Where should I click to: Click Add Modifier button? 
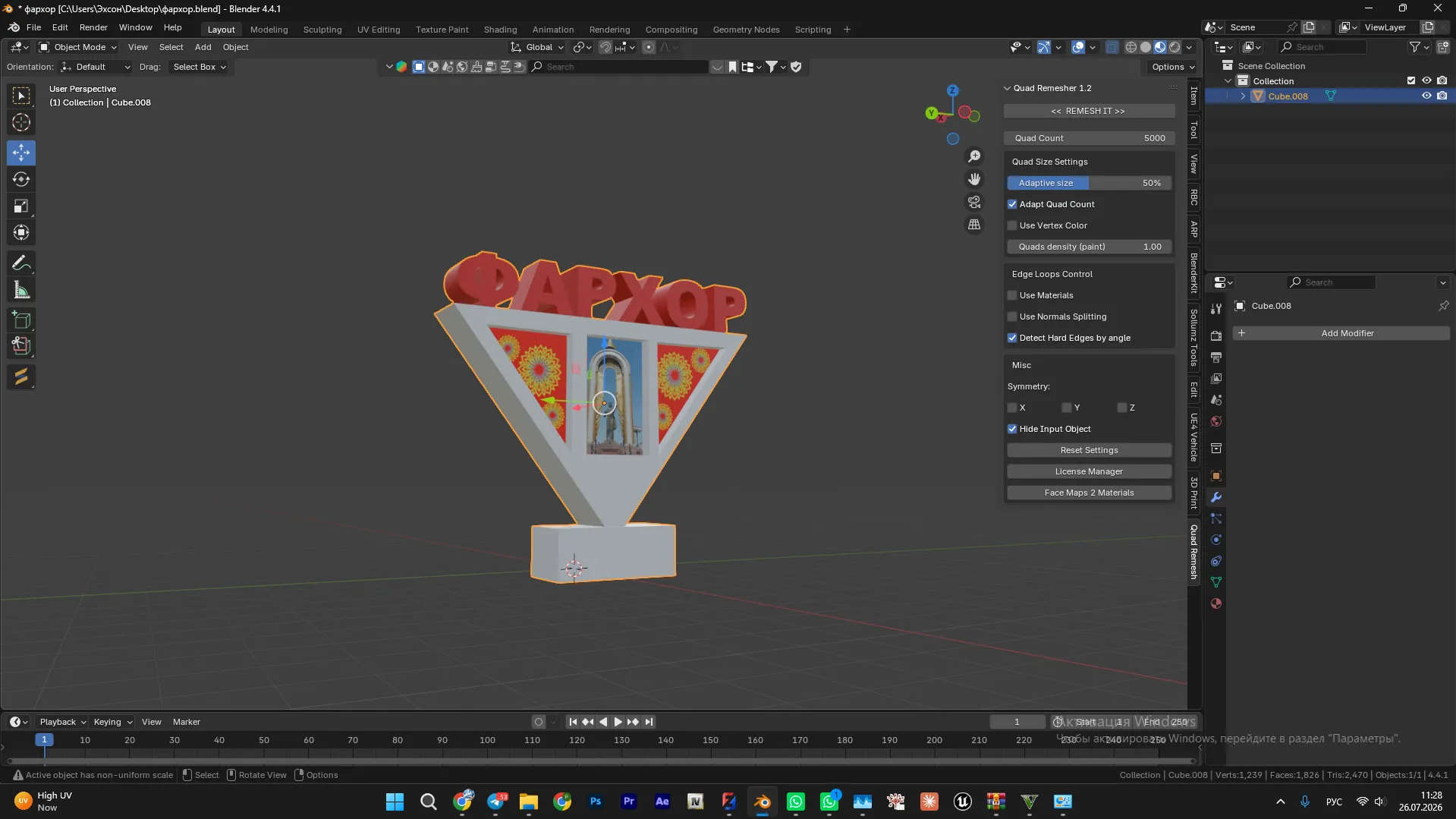click(1341, 333)
